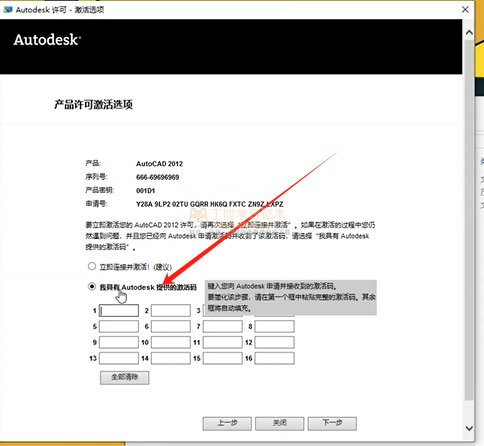This screenshot has width=484, height=446.
Task: Click activation code field 2
Action: [x=171, y=311]
